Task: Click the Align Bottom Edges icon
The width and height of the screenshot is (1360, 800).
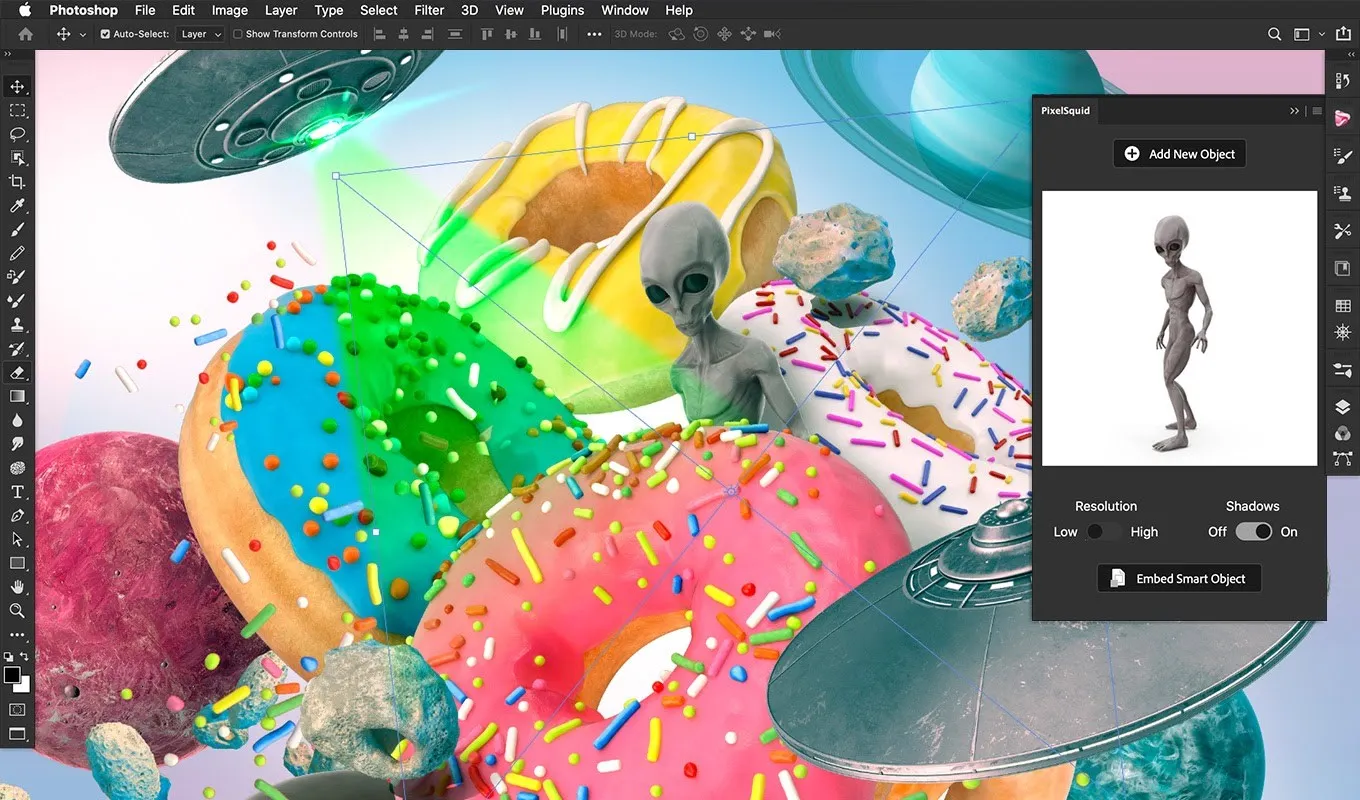Action: tap(537, 34)
